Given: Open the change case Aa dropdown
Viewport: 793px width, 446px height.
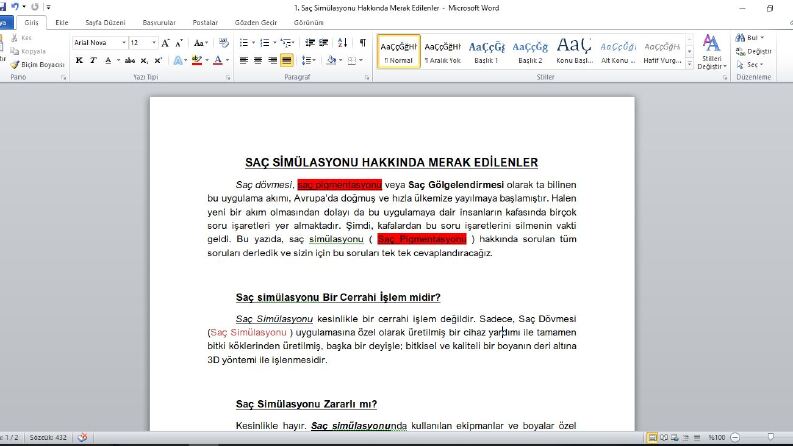Looking at the screenshot, I should point(201,43).
